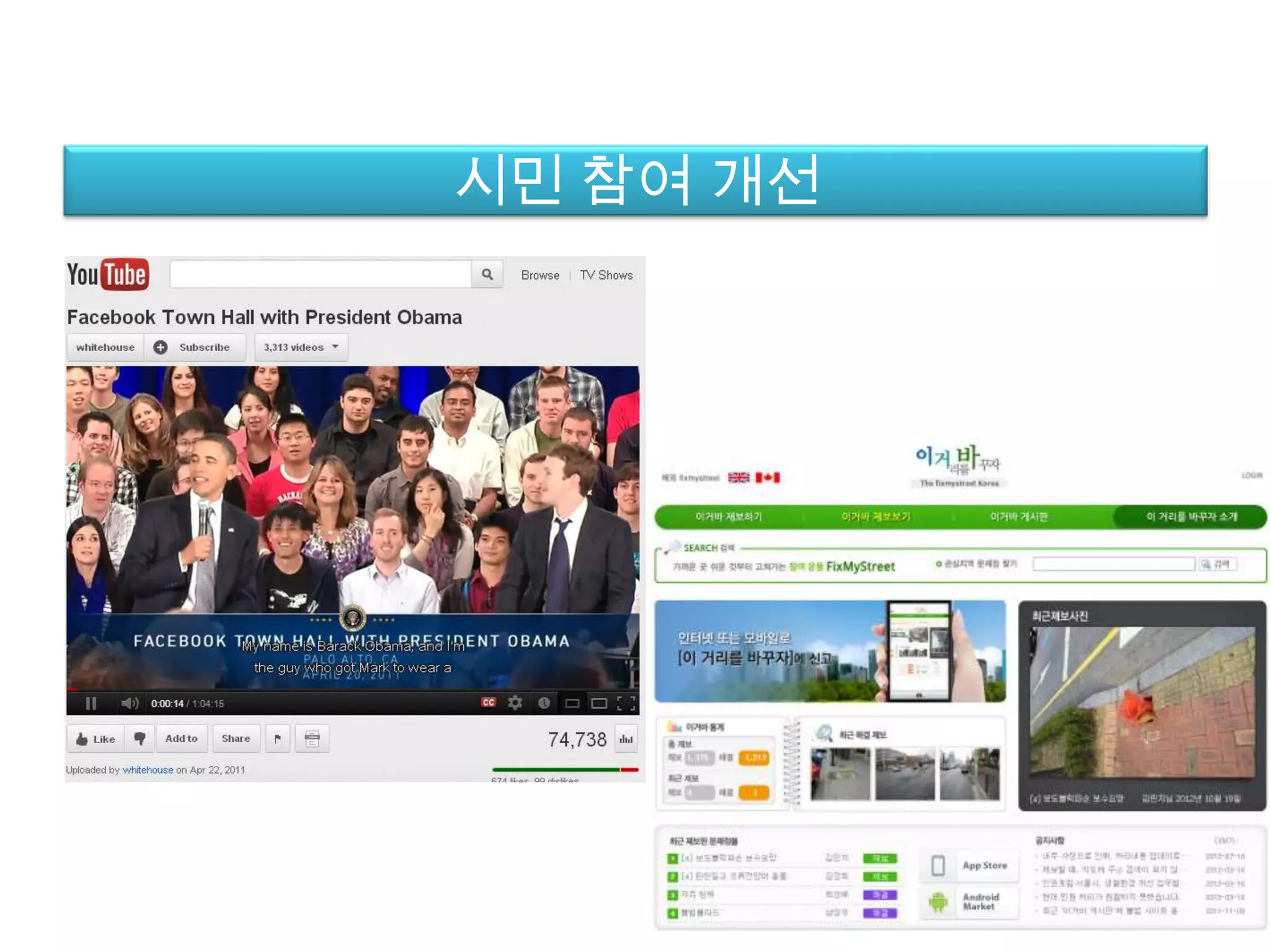Open the 이거바 제보보기 tab
The width and height of the screenshot is (1270, 952).
[876, 517]
